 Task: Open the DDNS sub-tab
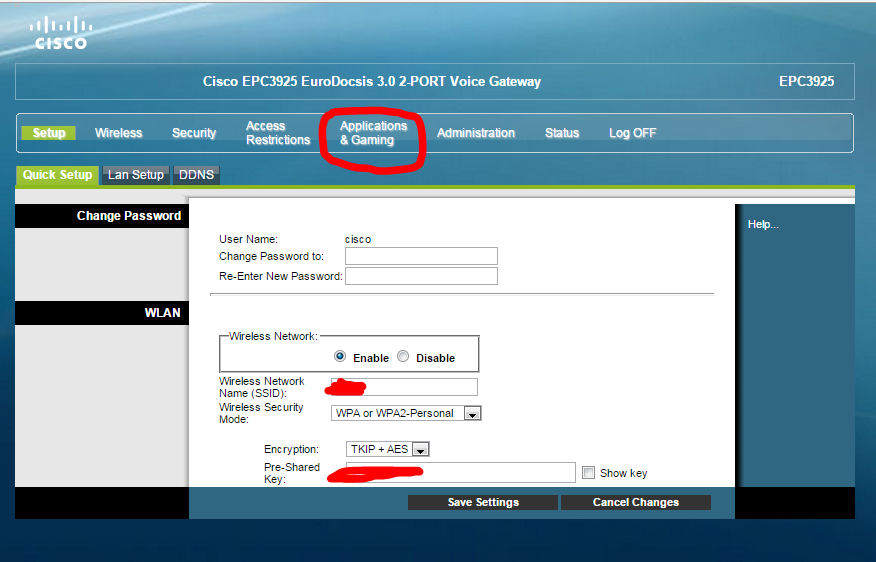pos(196,175)
